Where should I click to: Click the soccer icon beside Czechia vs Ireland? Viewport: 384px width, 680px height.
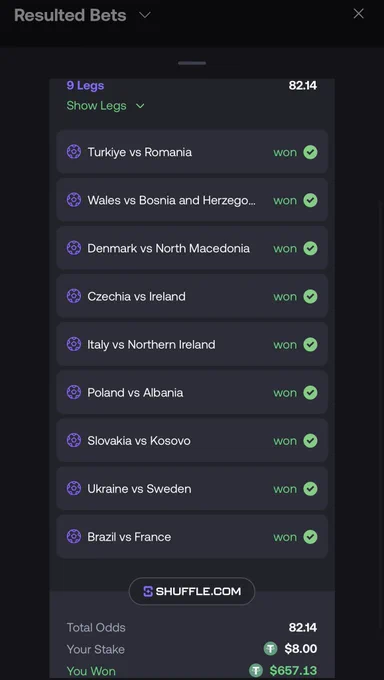tap(74, 296)
